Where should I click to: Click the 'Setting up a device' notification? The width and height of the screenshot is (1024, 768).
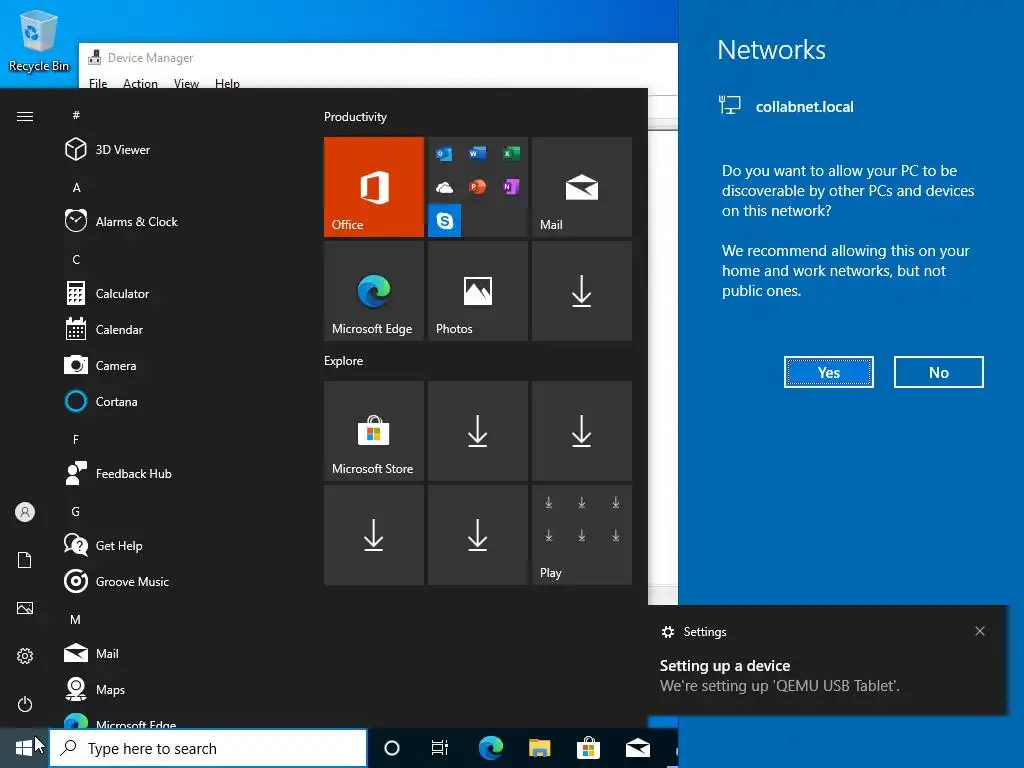tap(827, 660)
